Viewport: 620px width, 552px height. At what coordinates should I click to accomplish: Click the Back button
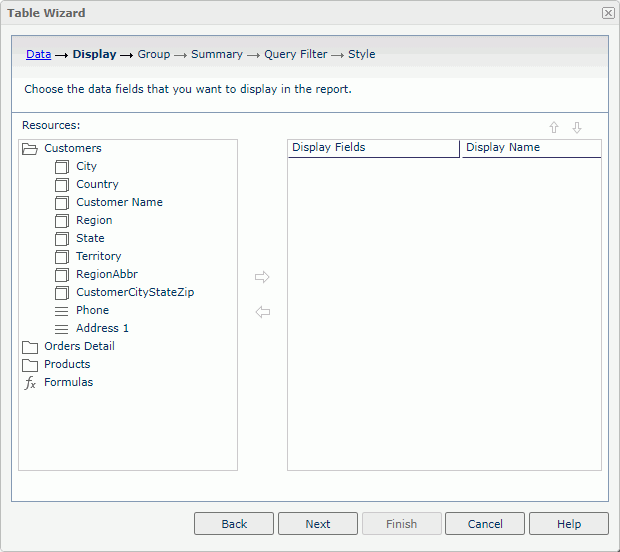pos(234,524)
